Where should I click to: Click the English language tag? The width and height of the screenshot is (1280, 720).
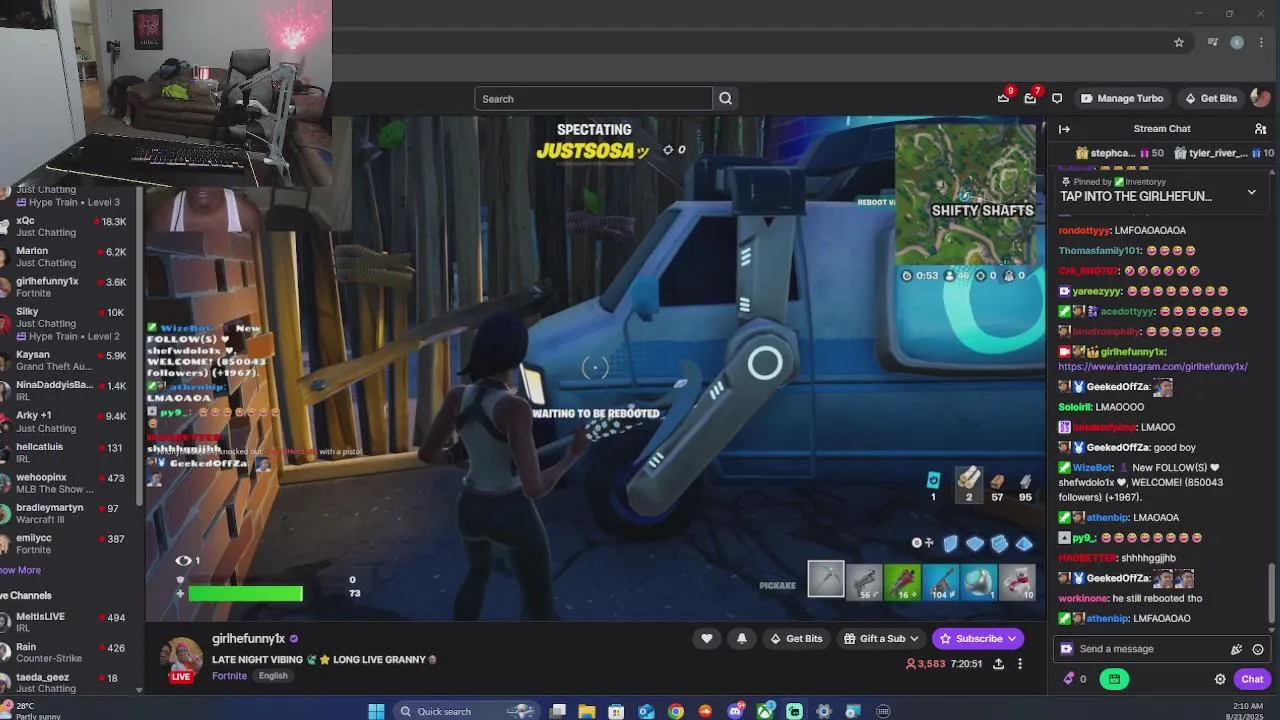(x=273, y=676)
